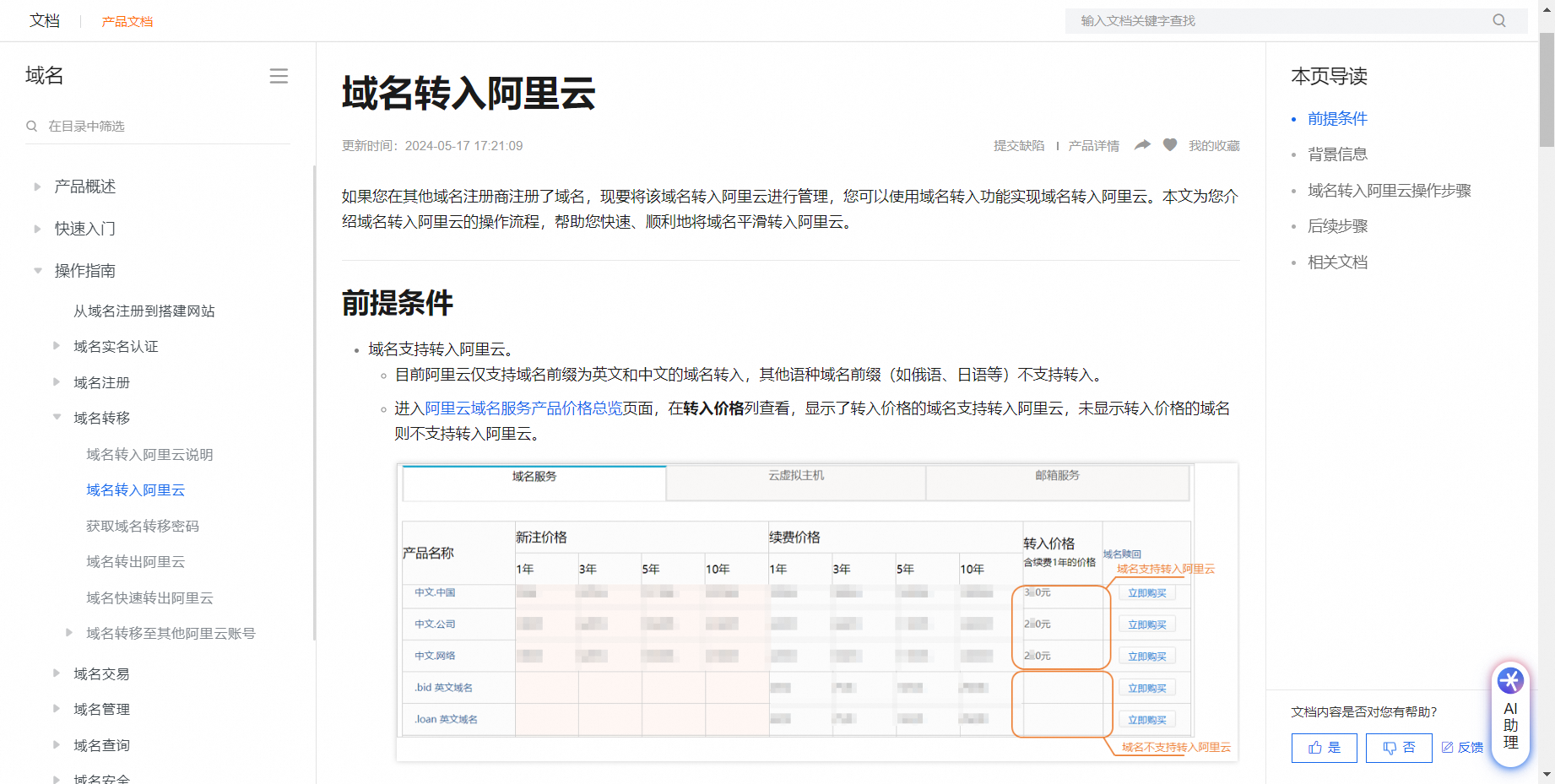The image size is (1555, 784).
Task: Click the 更新时间 timestamp text
Action: (432, 146)
